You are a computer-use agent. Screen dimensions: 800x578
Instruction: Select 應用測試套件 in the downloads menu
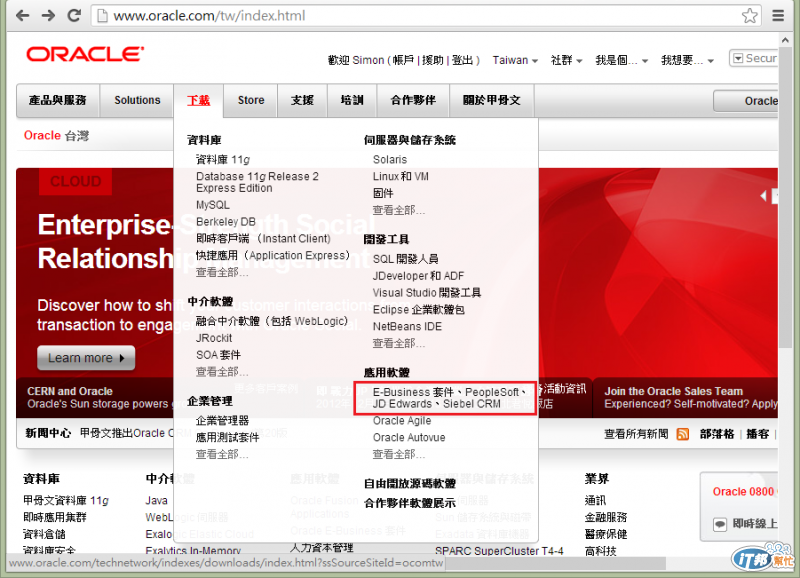[228, 438]
